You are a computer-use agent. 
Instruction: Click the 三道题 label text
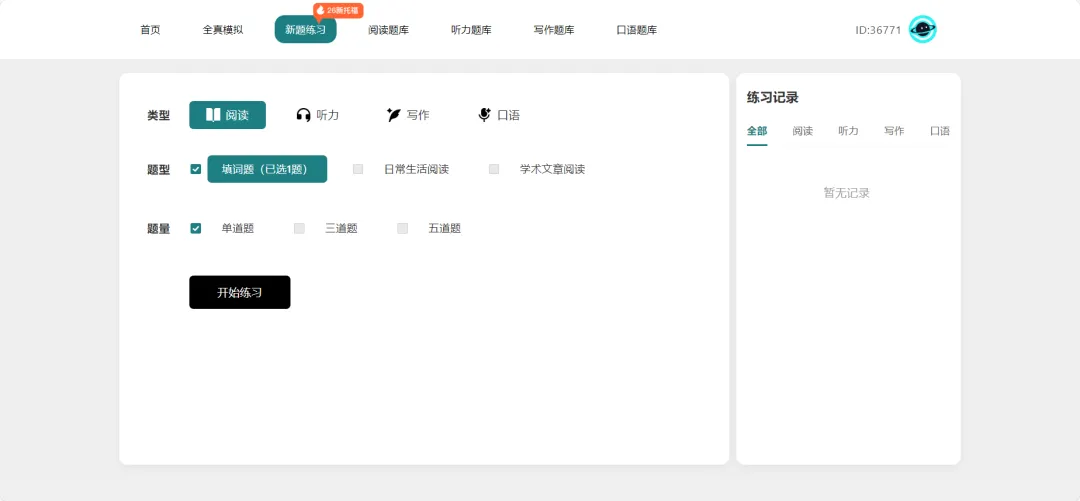pos(341,228)
